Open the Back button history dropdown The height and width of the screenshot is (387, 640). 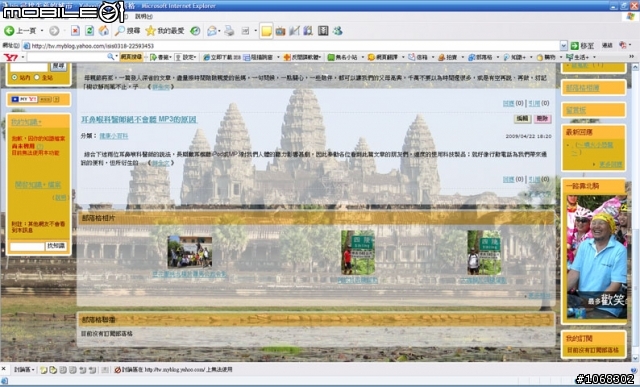click(42, 31)
